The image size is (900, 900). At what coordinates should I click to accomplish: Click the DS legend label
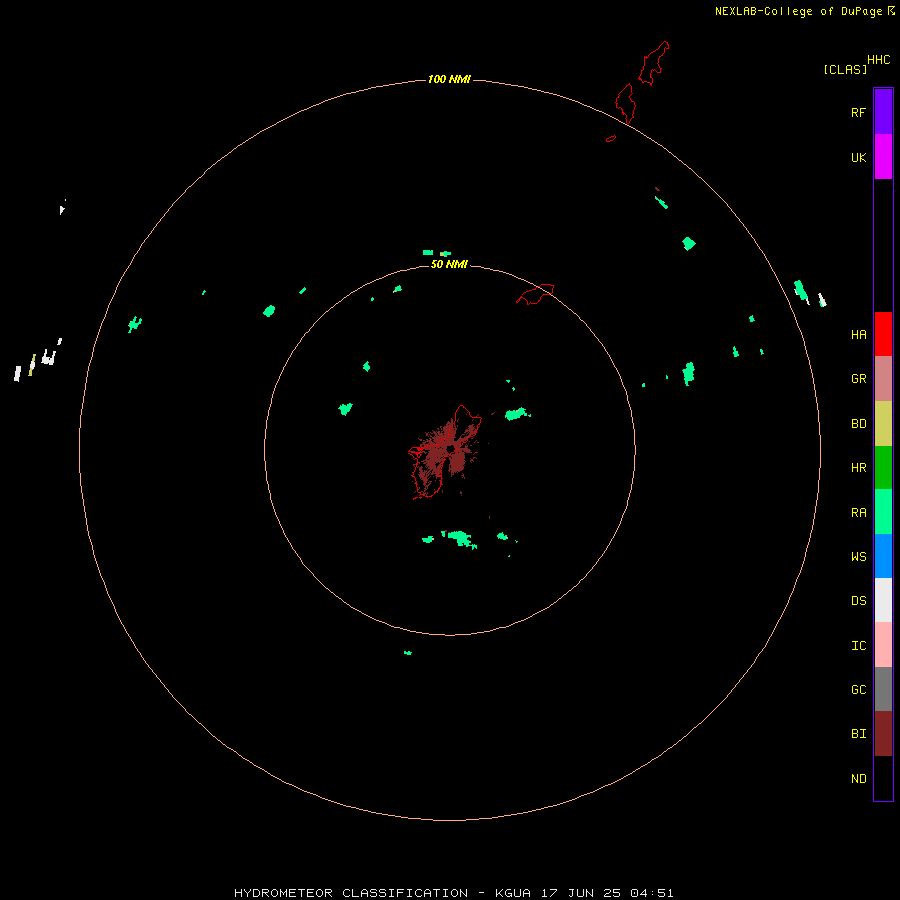tap(858, 600)
